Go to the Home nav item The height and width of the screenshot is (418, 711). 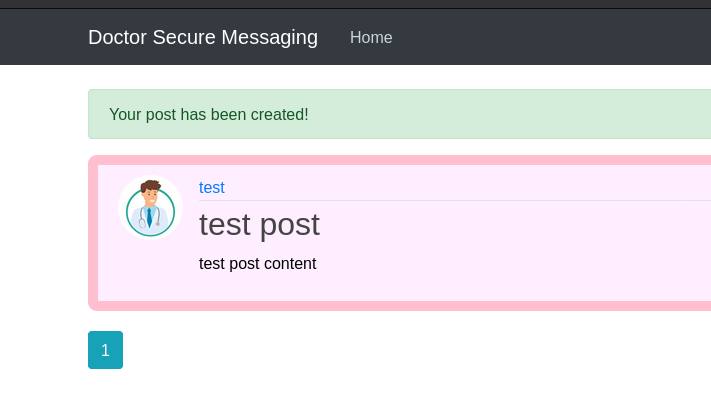pyautogui.click(x=371, y=37)
